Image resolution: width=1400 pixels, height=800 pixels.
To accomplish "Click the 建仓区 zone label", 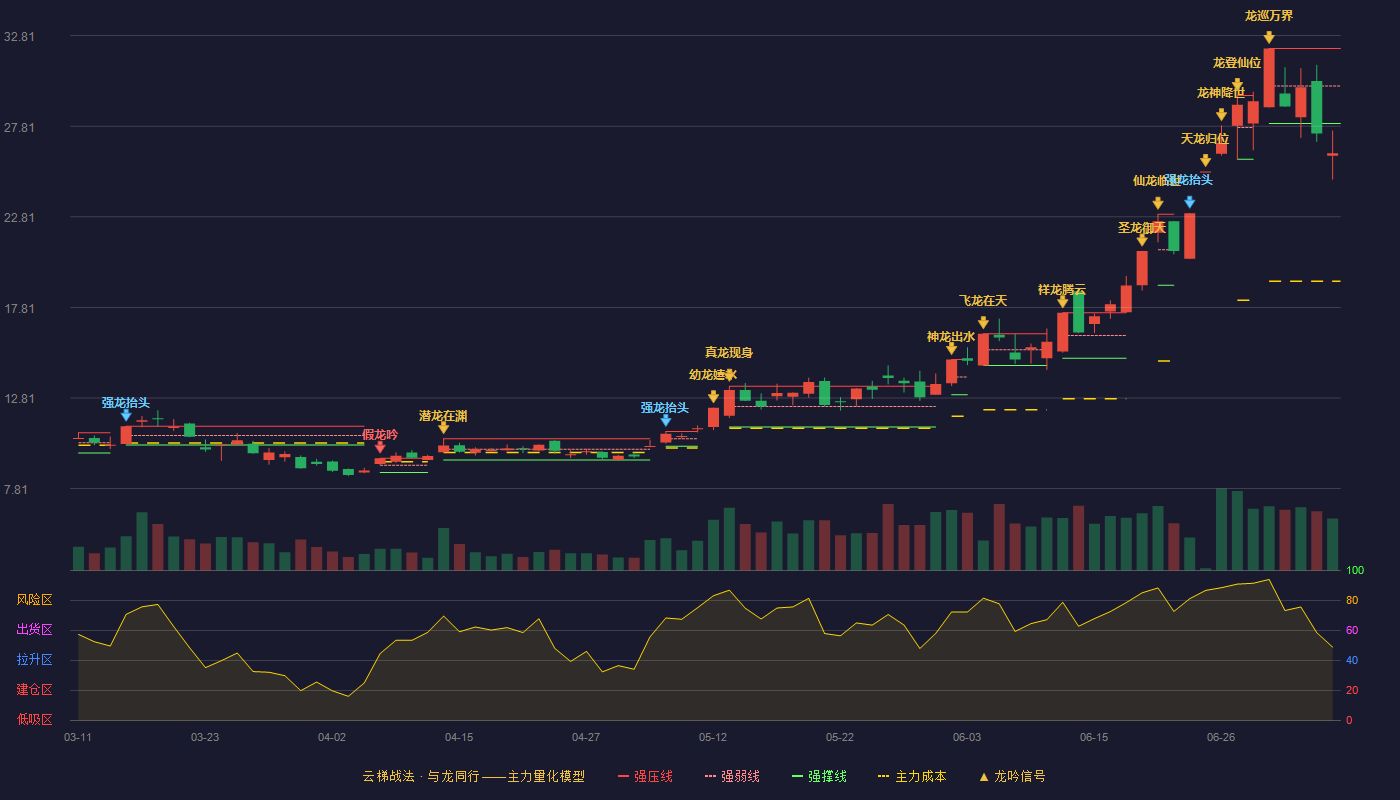I will [35, 690].
